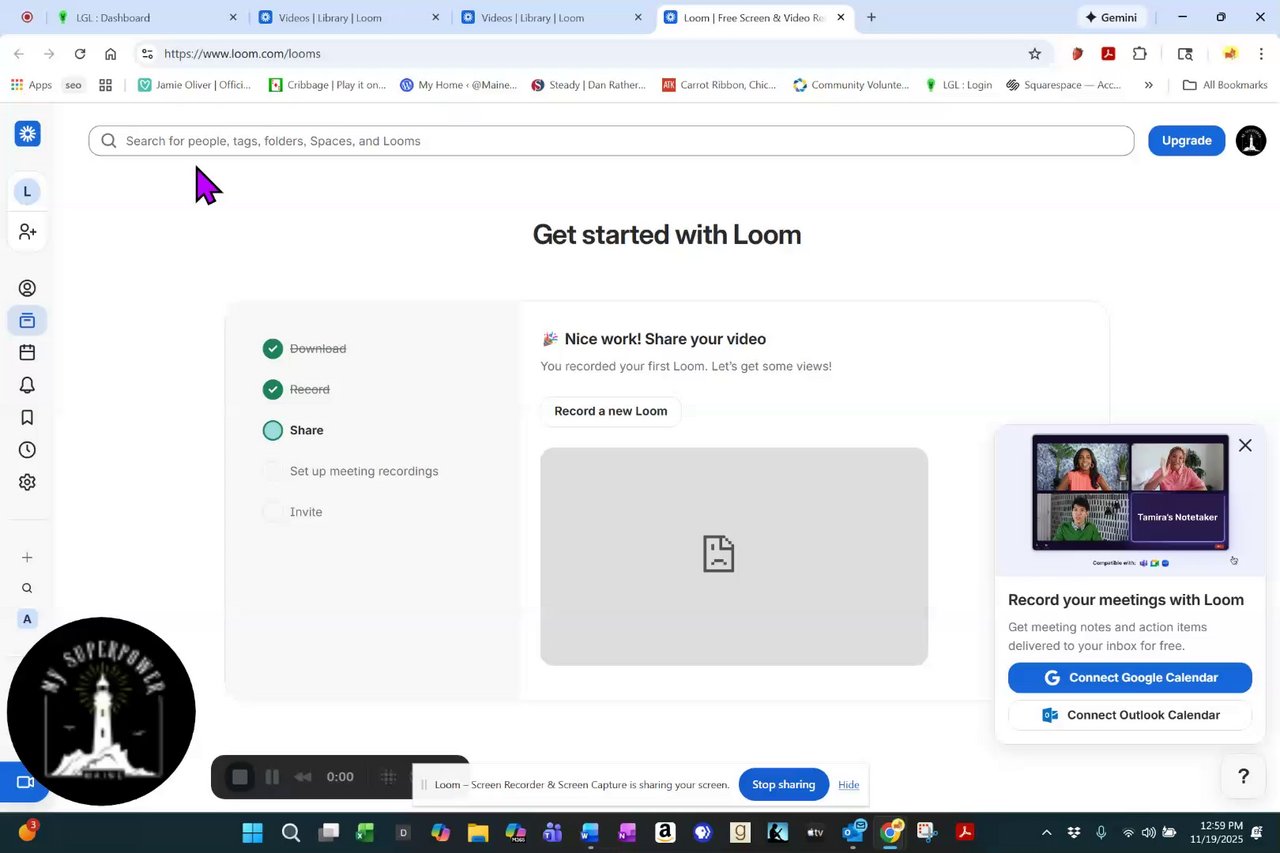Open the Apps shortcut in bookmarks bar

point(31,85)
